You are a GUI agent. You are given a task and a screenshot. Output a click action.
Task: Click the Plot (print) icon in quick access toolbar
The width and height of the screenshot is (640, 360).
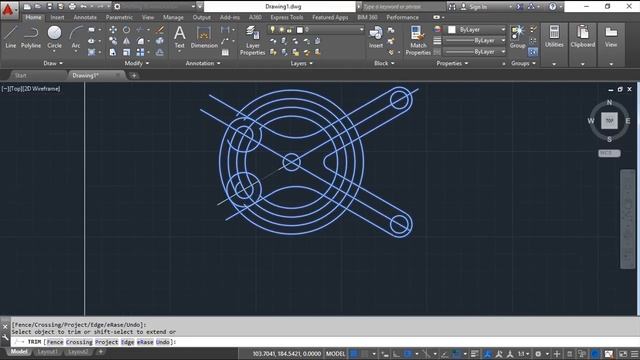(72, 7)
